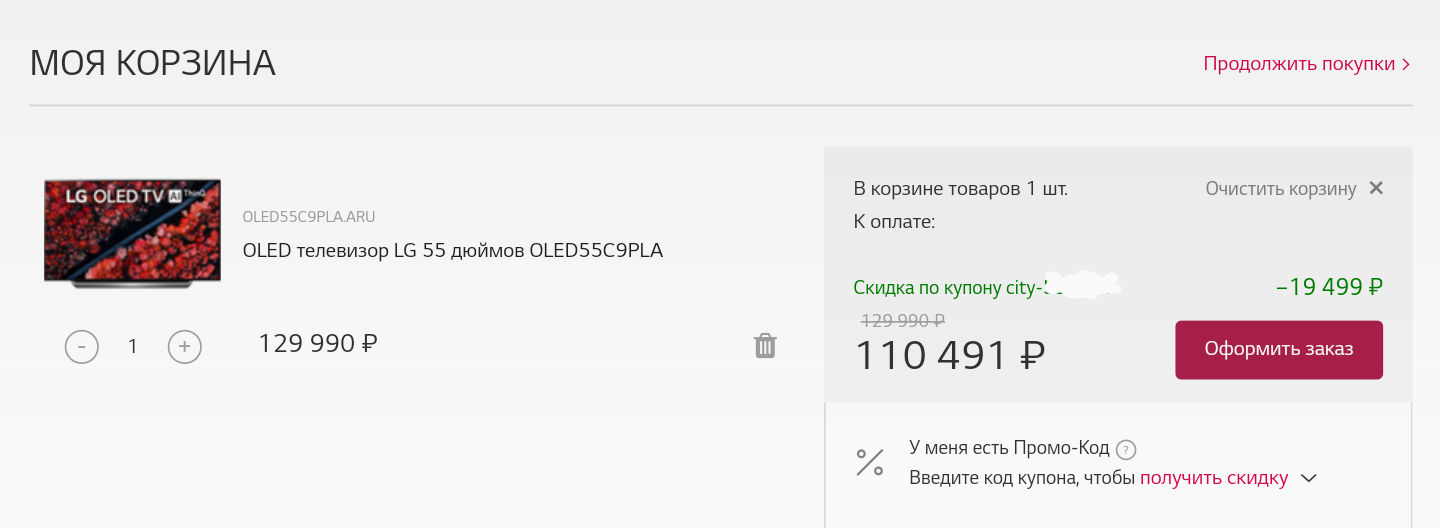
Task: Click the Очистить корзину link
Action: click(1280, 188)
